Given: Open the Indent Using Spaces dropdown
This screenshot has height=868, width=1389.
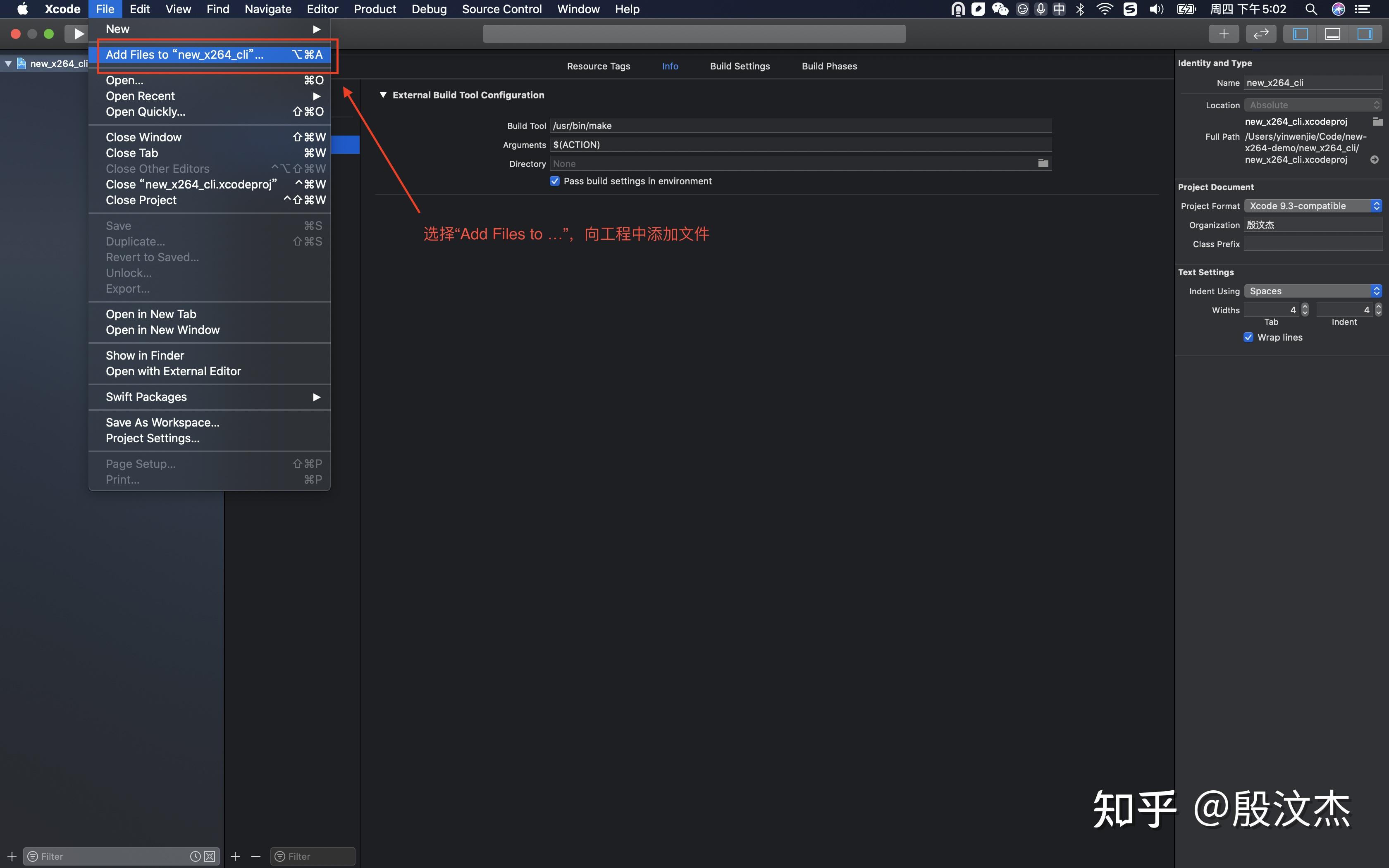Looking at the screenshot, I should [x=1313, y=291].
